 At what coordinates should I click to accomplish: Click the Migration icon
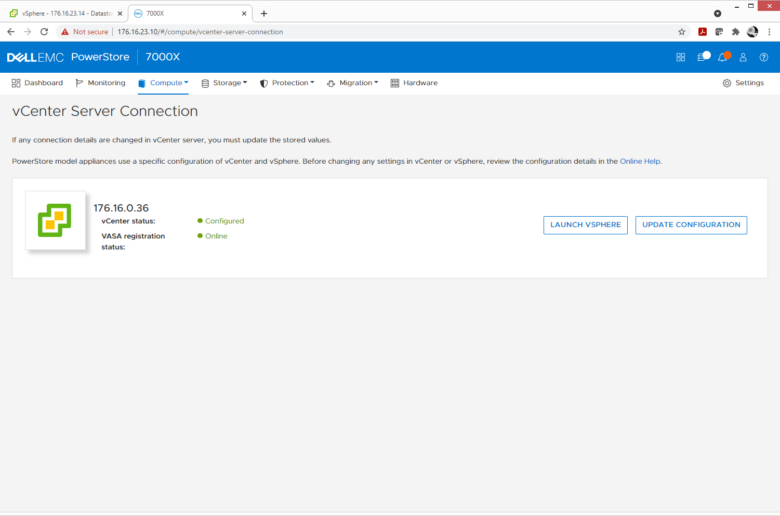click(331, 83)
